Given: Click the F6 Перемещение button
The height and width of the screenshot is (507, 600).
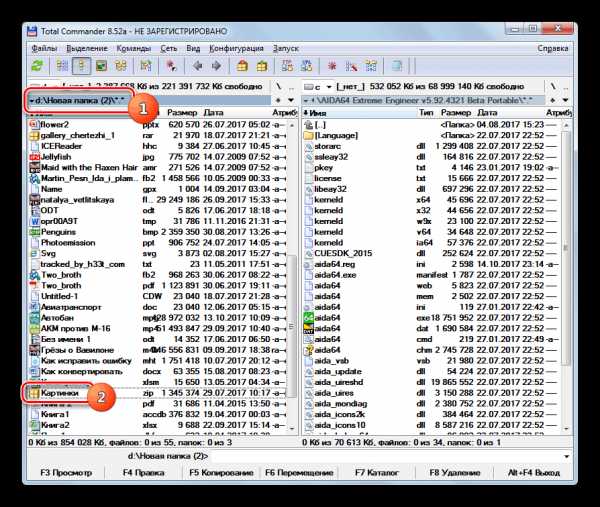Looking at the screenshot, I should pyautogui.click(x=299, y=473).
